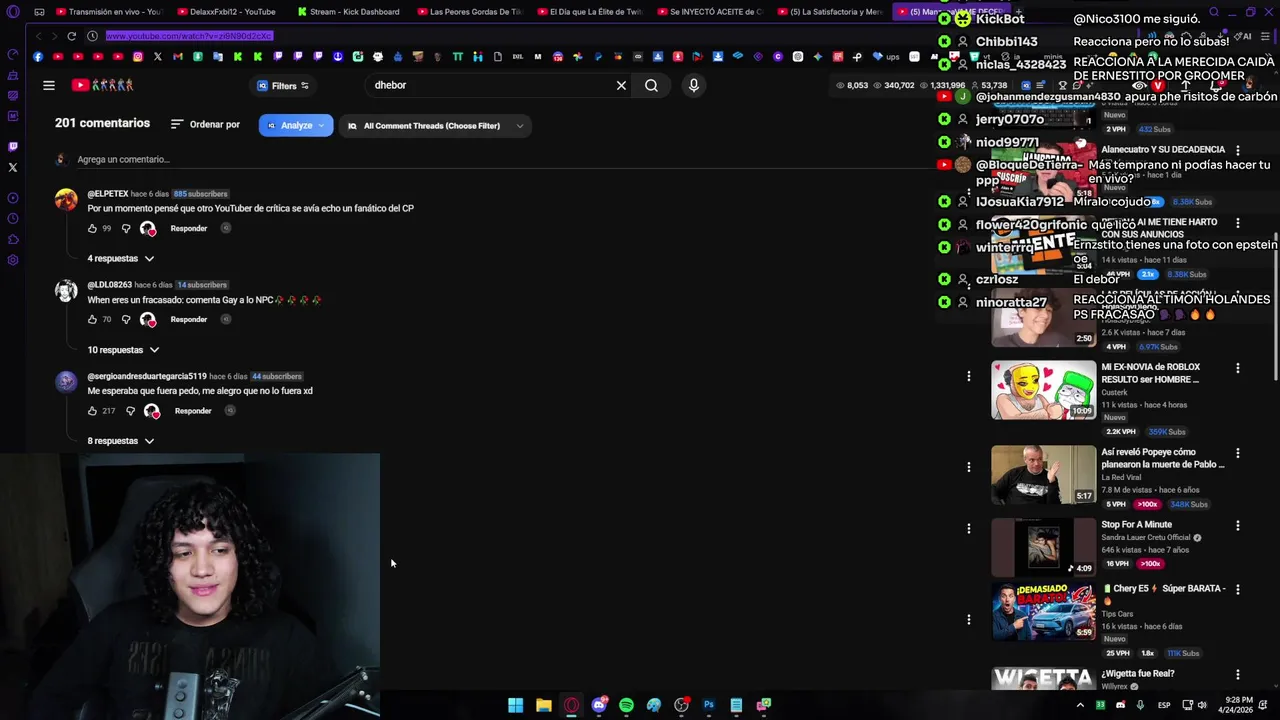Click the youtube.com address bar URL

pos(189,36)
